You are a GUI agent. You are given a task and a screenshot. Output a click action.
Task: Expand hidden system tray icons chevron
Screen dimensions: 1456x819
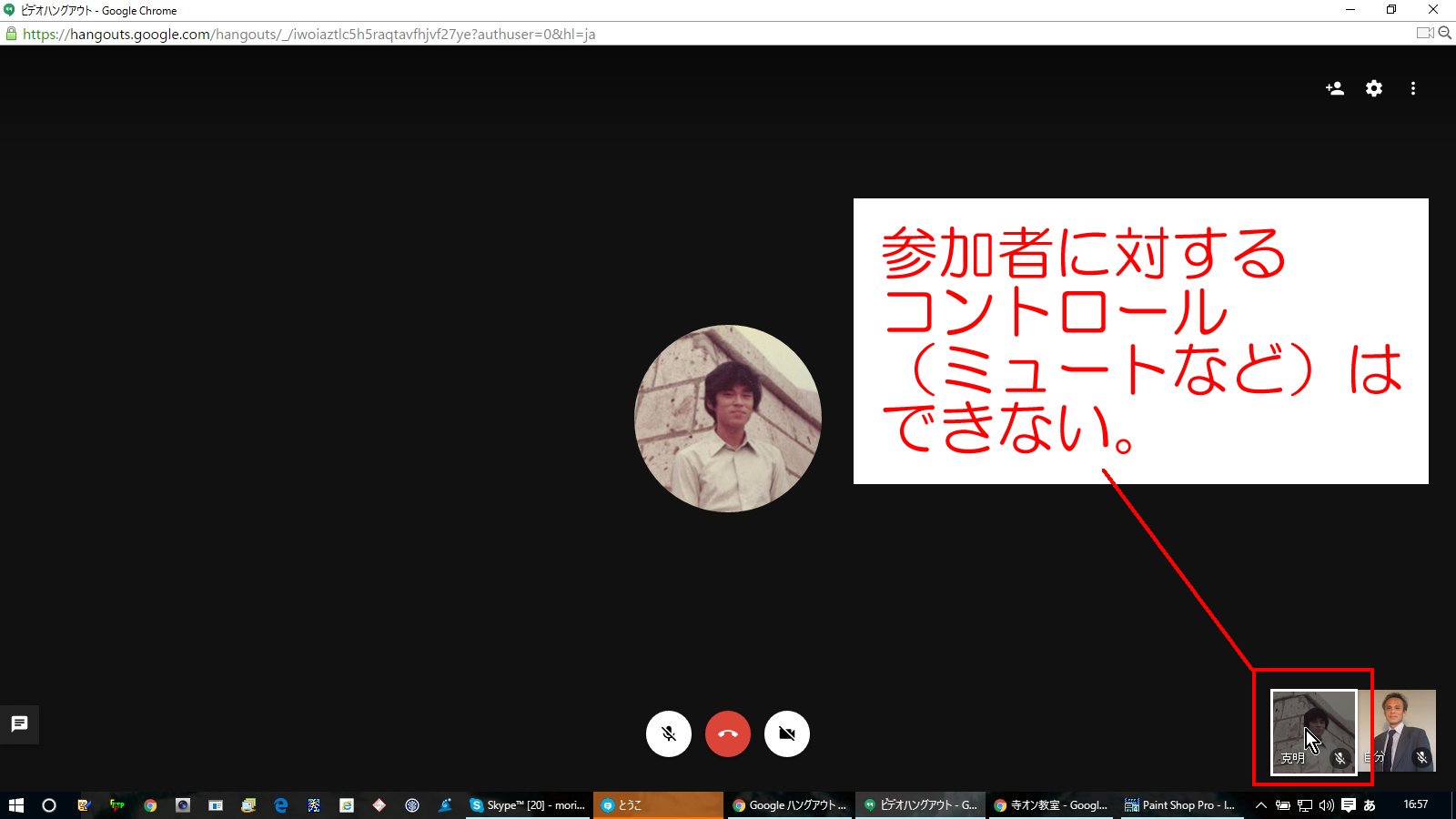pyautogui.click(x=1261, y=805)
